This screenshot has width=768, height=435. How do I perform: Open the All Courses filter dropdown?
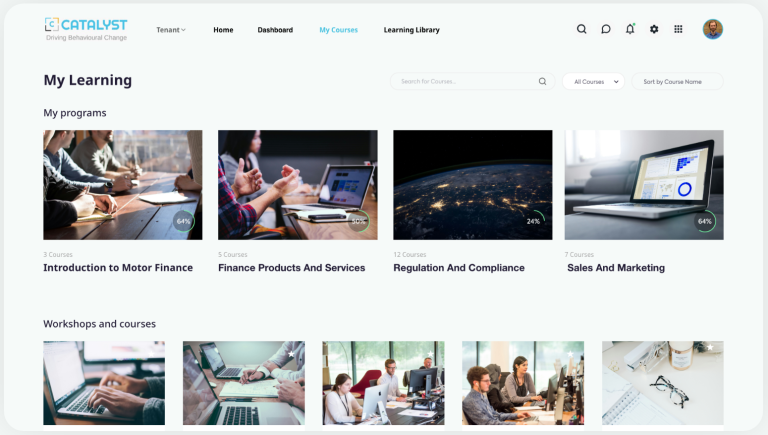pyautogui.click(x=594, y=81)
